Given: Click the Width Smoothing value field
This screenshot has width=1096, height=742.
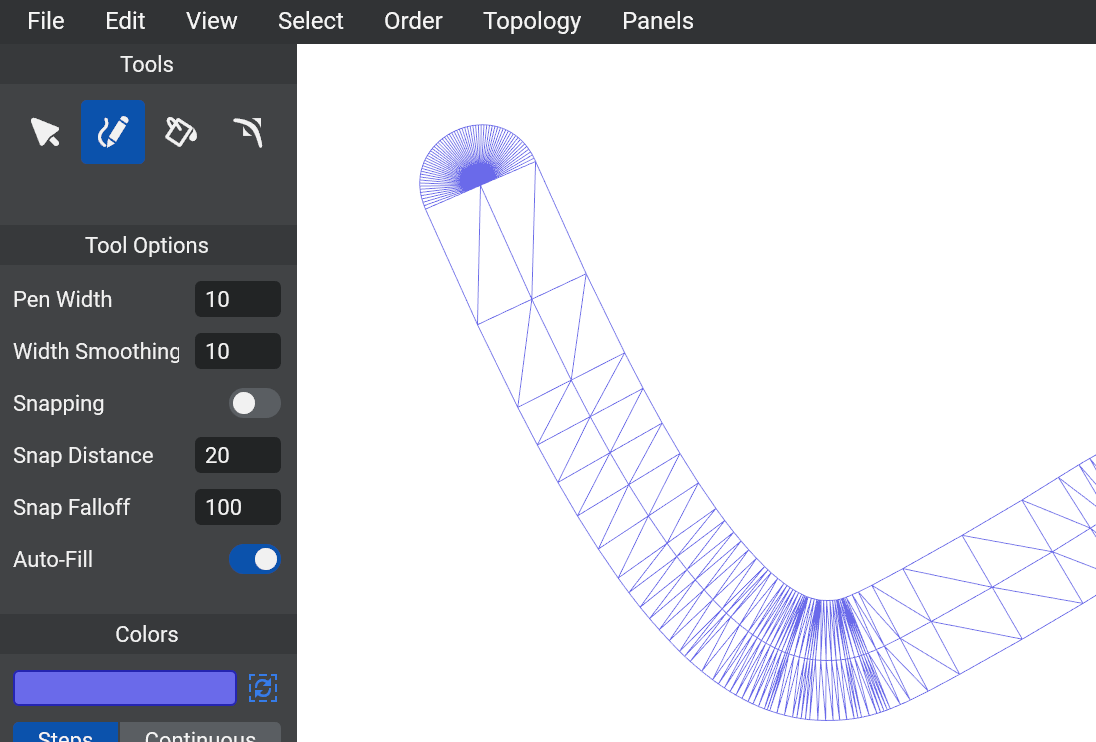Looking at the screenshot, I should (x=238, y=351).
